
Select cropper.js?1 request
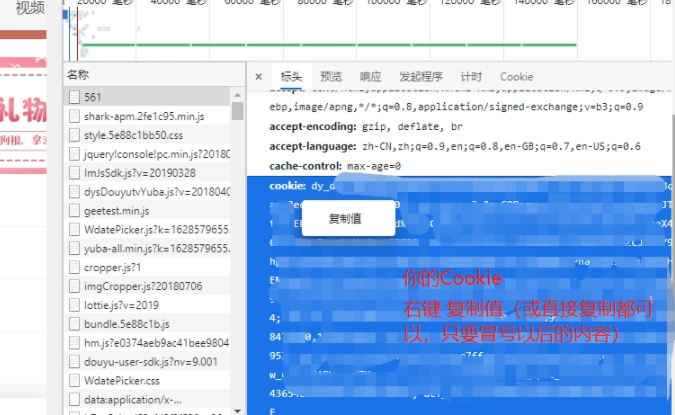point(147,267)
